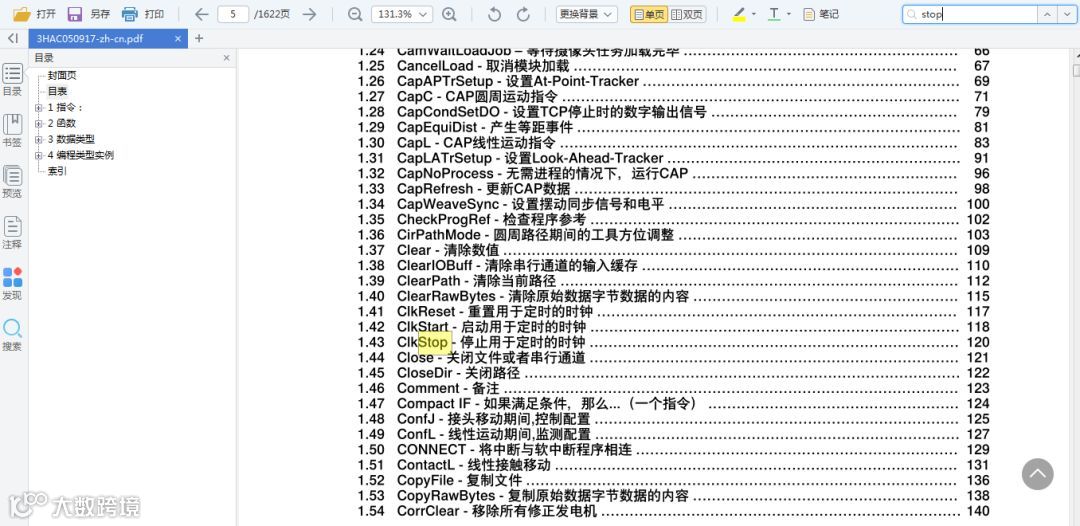This screenshot has width=1080, height=526.
Task: Open the 书签 bookmarks panel
Action: pyautogui.click(x=12, y=131)
